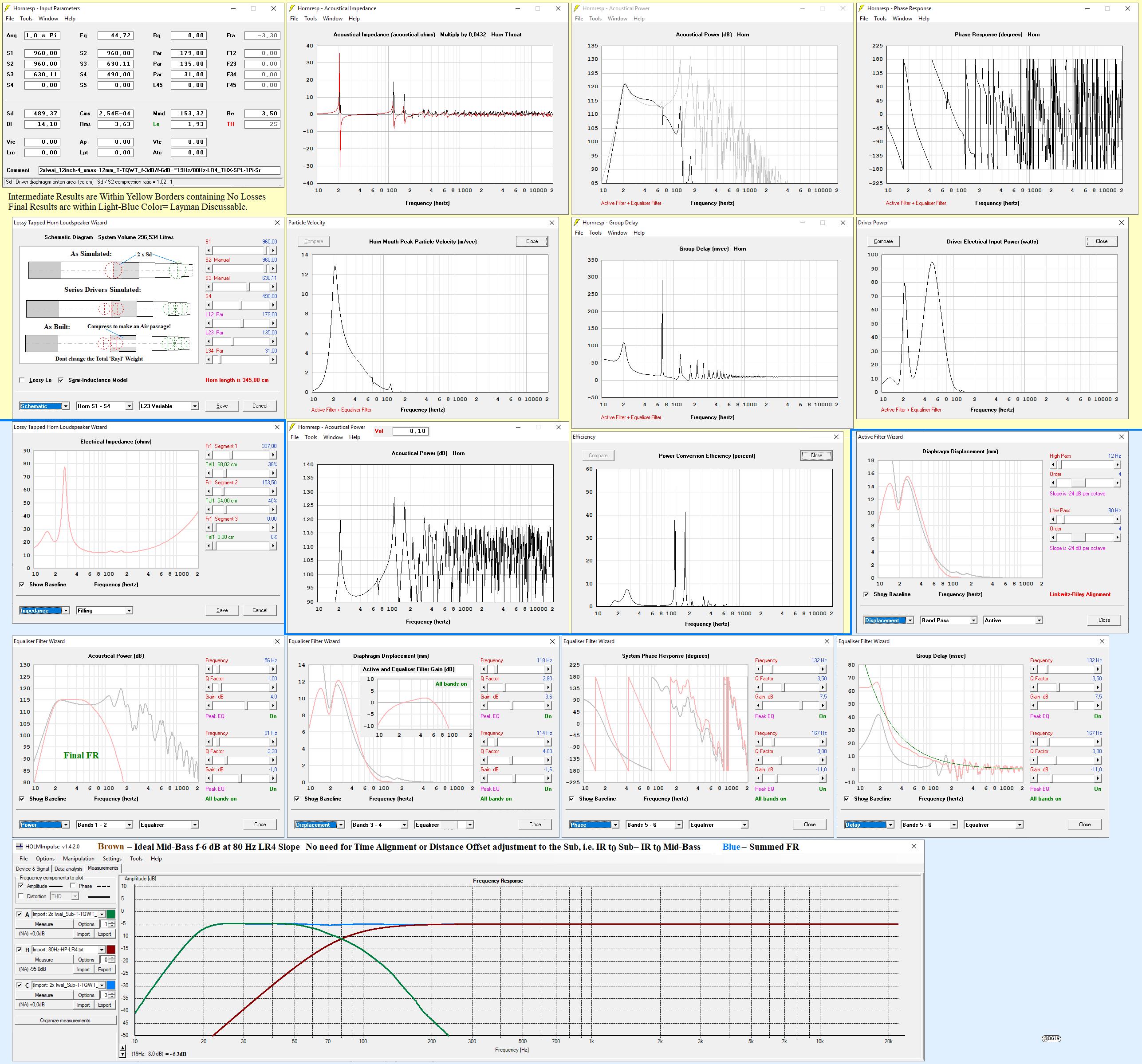Decrement measurement C stepper value
The height and width of the screenshot is (1064, 1142).
[x=112, y=997]
